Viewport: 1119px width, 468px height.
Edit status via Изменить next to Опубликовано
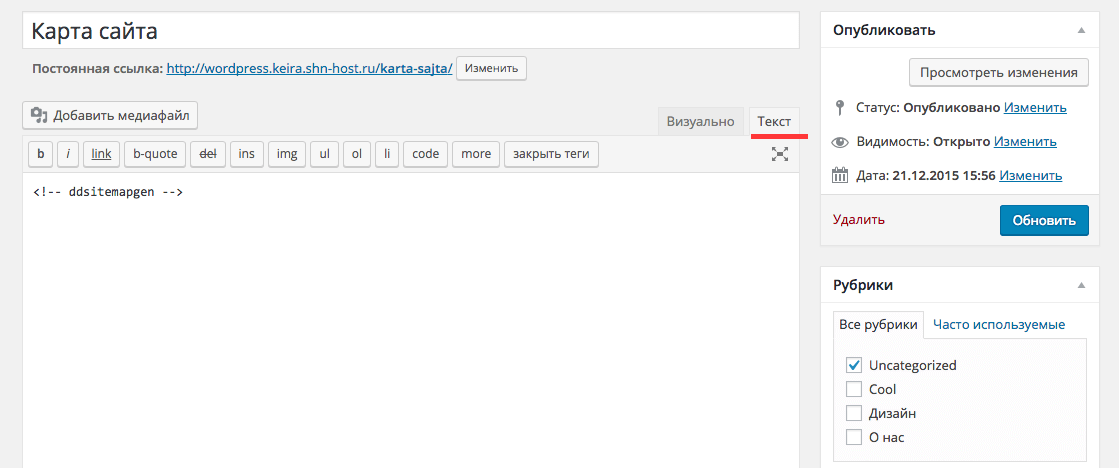click(1035, 108)
